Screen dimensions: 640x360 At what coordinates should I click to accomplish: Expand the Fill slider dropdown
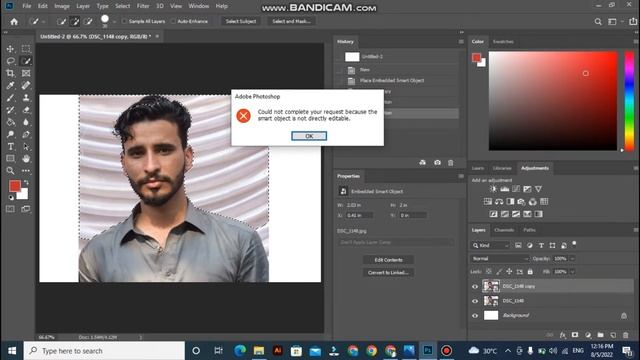(572, 272)
